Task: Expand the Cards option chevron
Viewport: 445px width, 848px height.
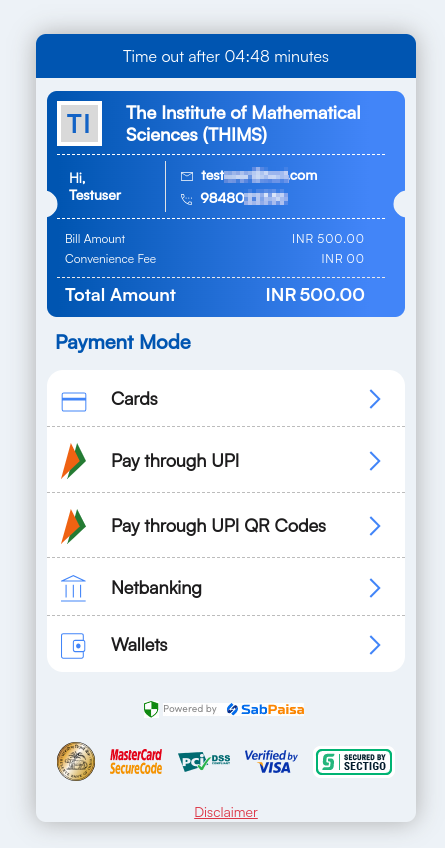Action: (x=375, y=399)
